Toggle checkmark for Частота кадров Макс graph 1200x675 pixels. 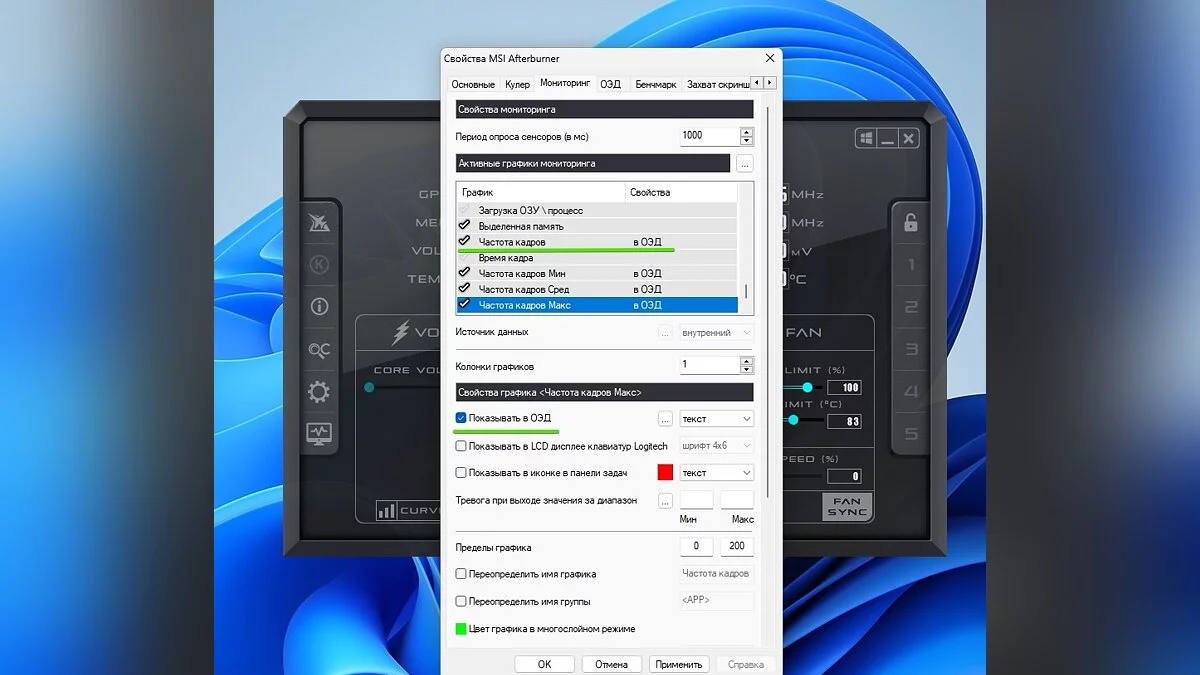tap(464, 304)
